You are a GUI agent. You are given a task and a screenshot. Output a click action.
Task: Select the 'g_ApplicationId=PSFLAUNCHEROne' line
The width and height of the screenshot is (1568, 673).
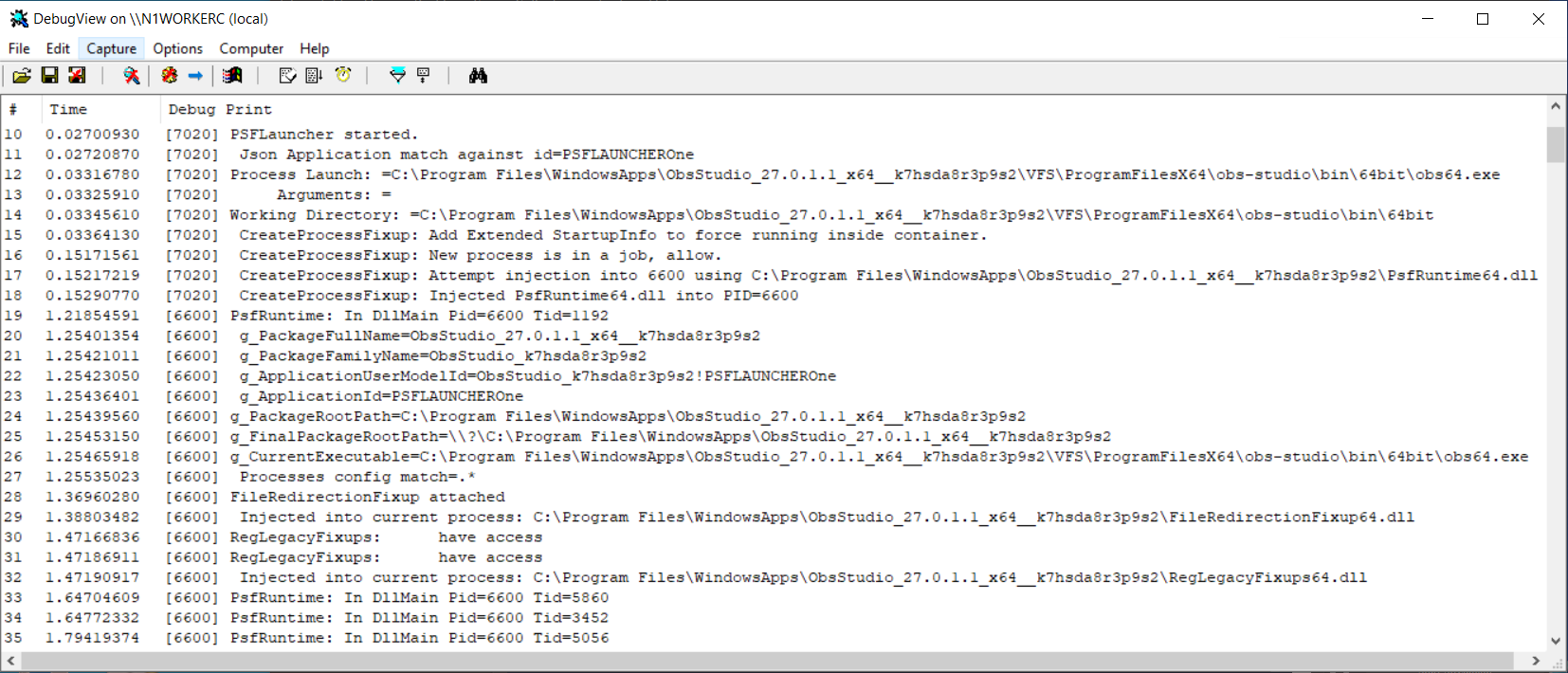775,396
